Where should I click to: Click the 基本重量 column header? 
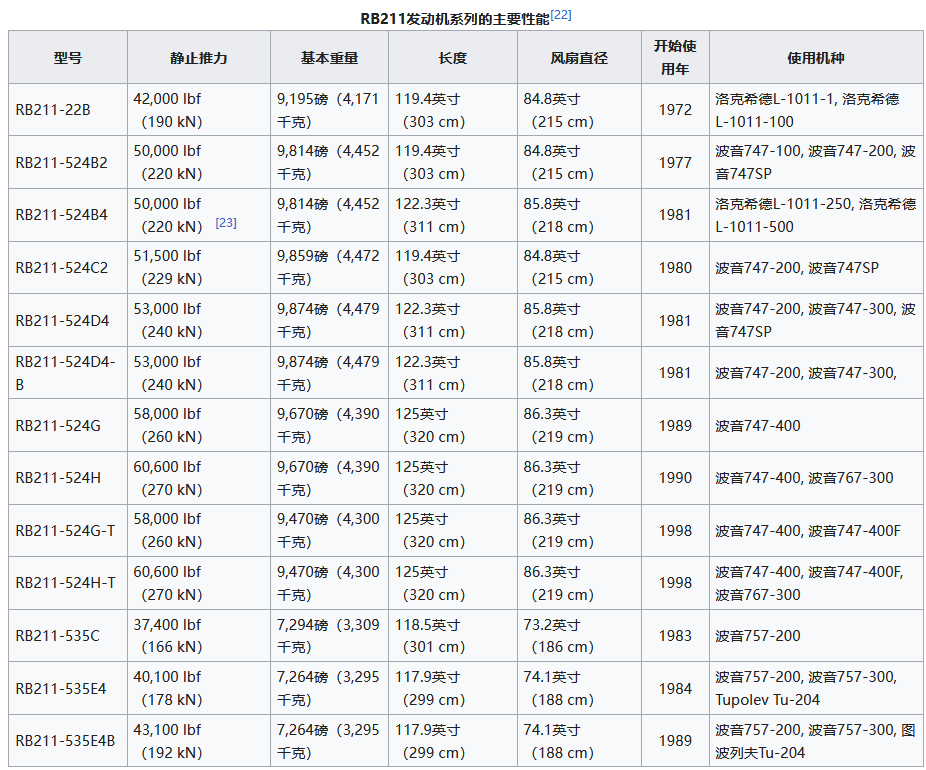coord(329,57)
